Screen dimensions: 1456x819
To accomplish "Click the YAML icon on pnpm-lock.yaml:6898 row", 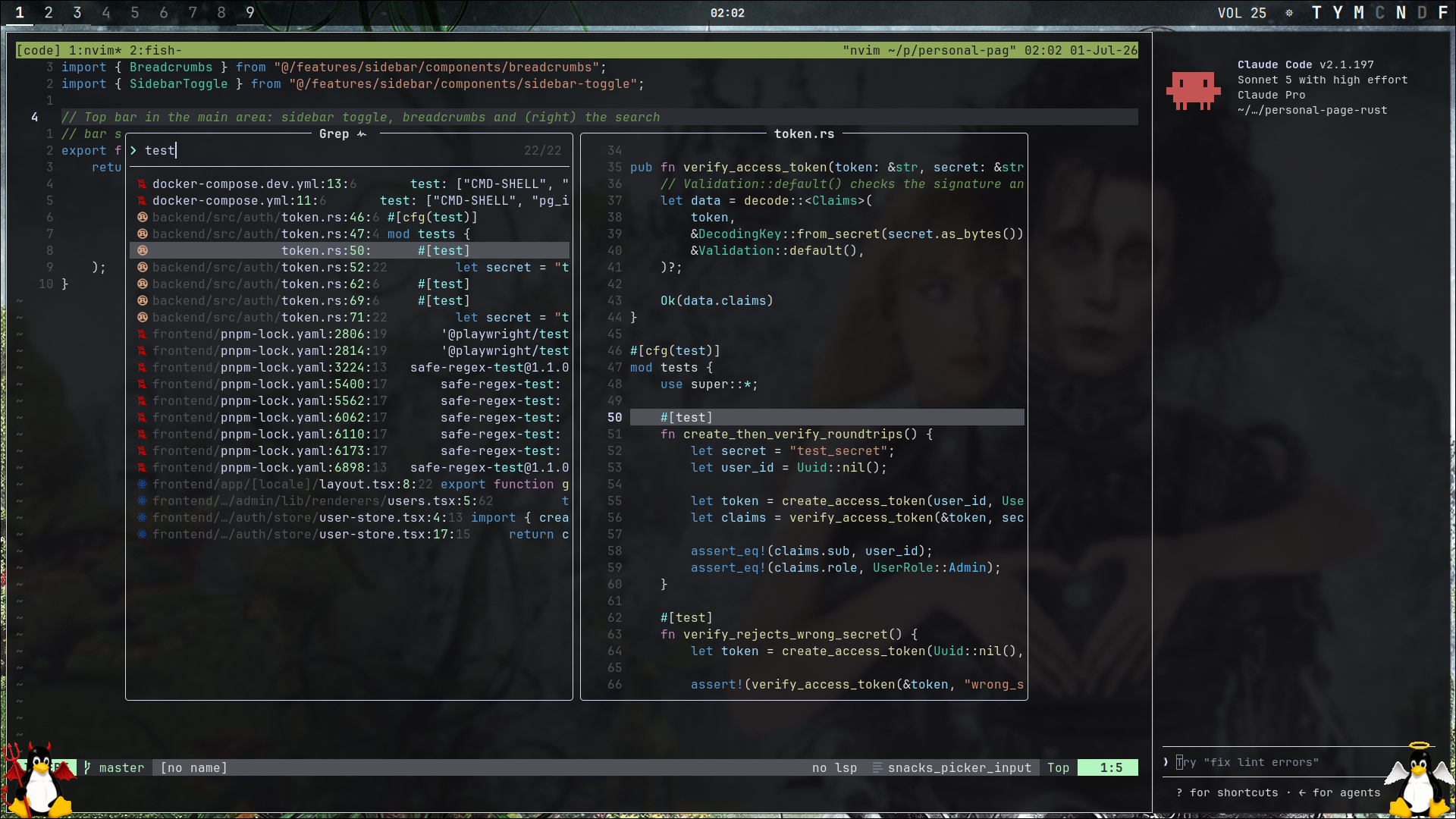I will point(142,468).
